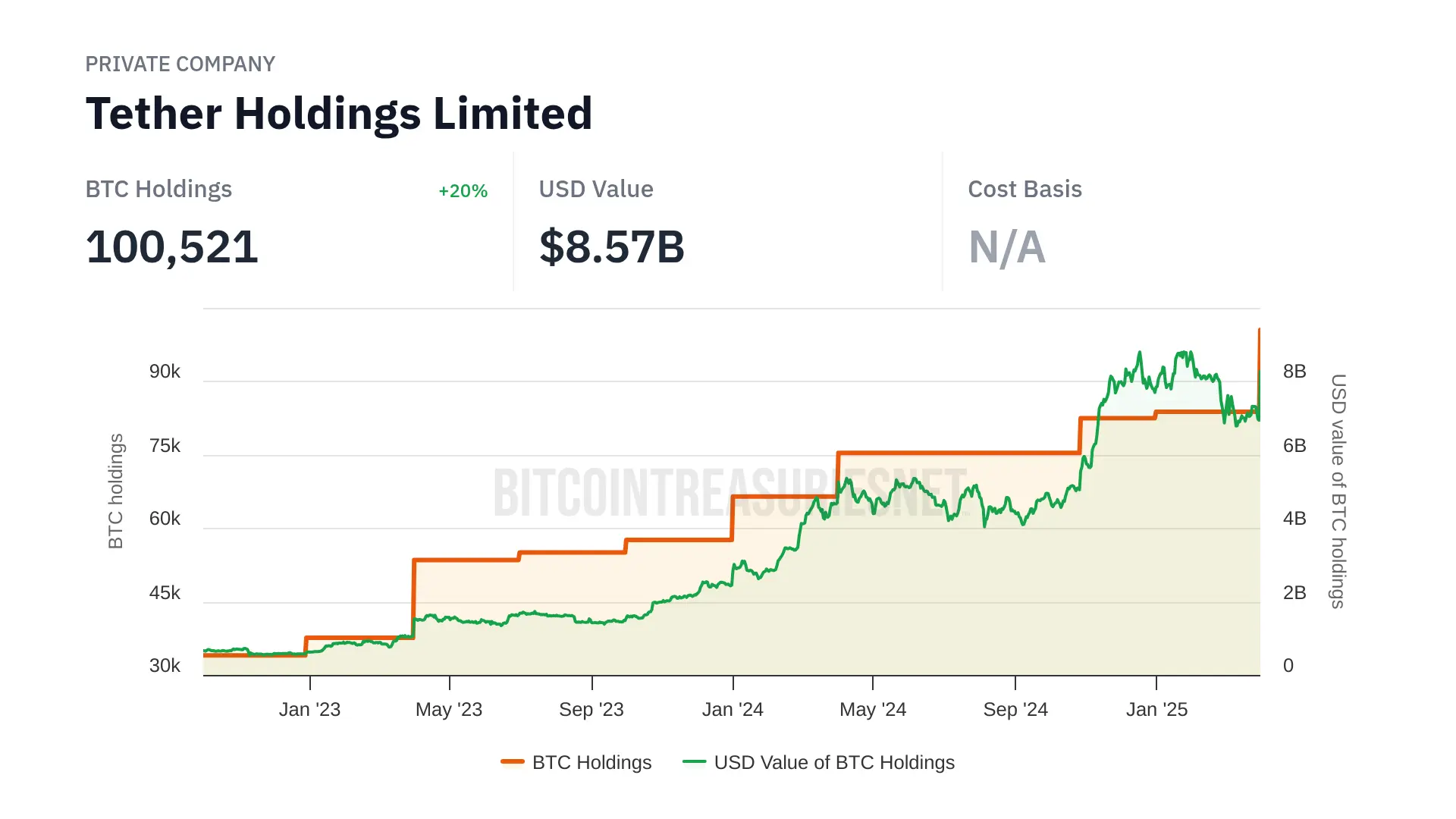Click the orange BTC Holdings legend swatch
Viewport: 1456px width, 819px height.
(x=513, y=762)
